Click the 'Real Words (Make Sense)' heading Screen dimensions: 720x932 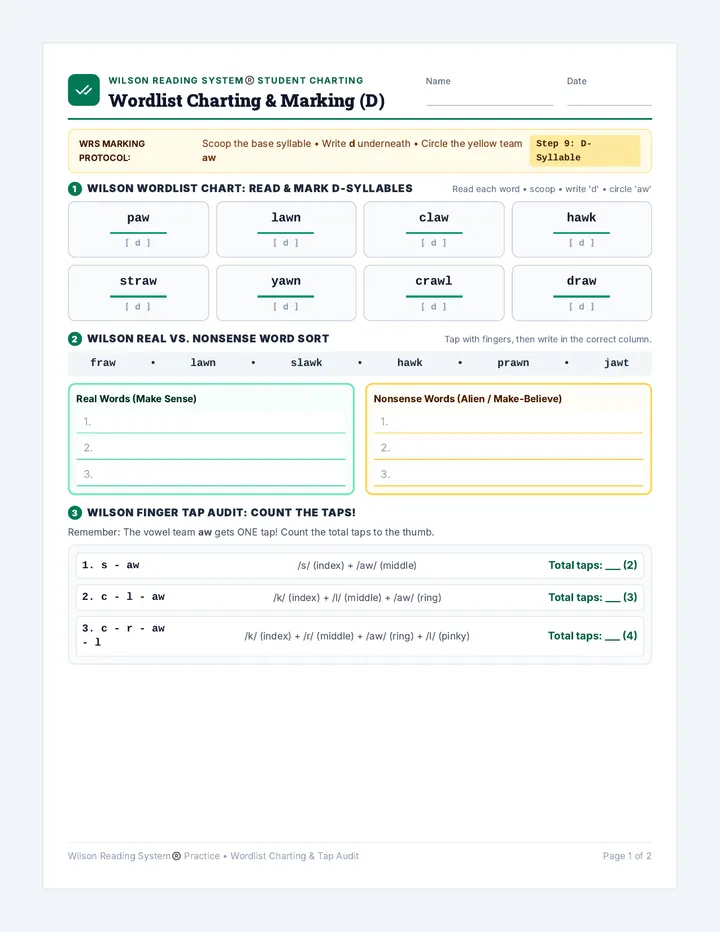click(136, 399)
